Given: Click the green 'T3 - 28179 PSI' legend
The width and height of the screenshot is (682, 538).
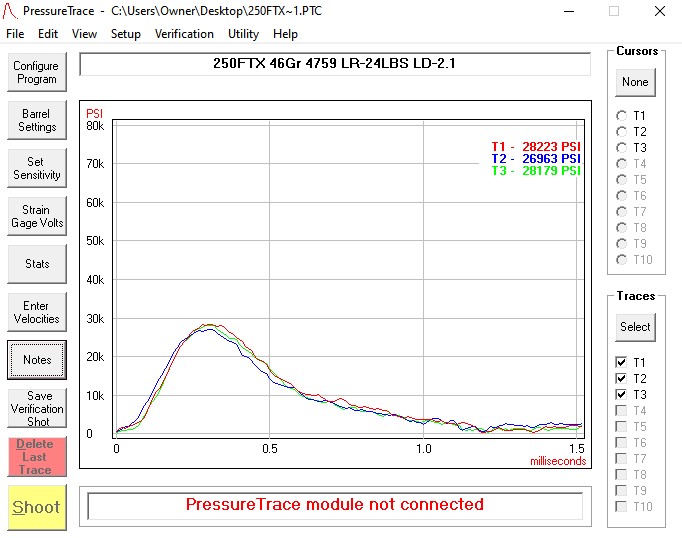Looking at the screenshot, I should [x=536, y=171].
